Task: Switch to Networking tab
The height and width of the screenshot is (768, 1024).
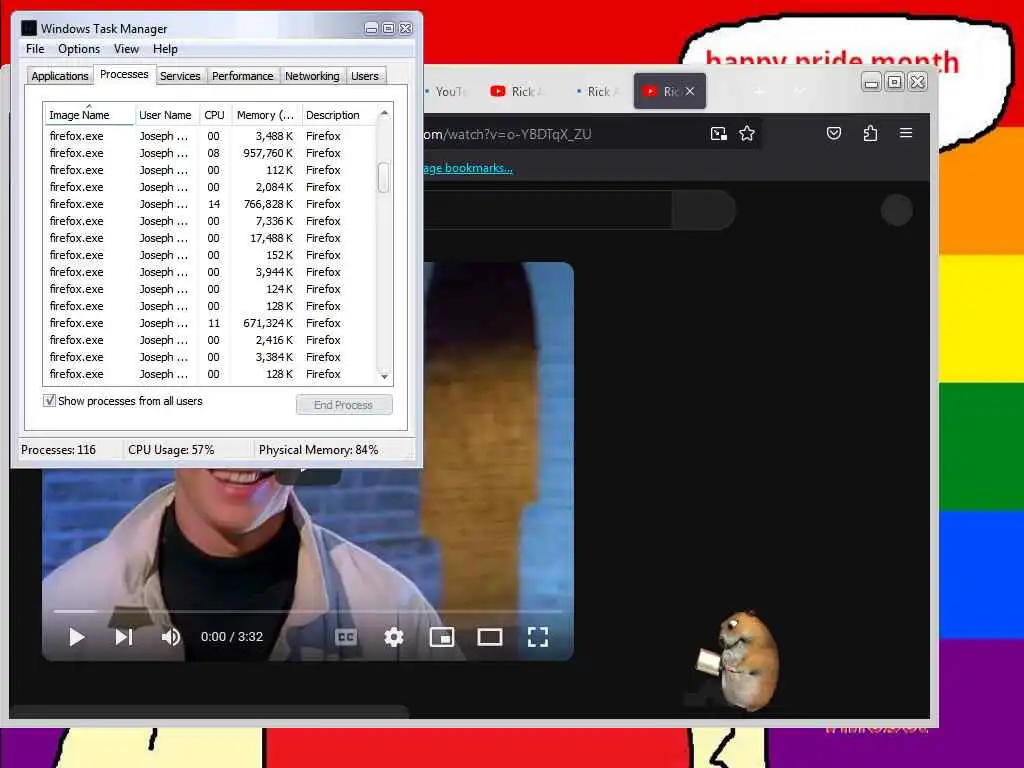Action: pyautogui.click(x=312, y=76)
